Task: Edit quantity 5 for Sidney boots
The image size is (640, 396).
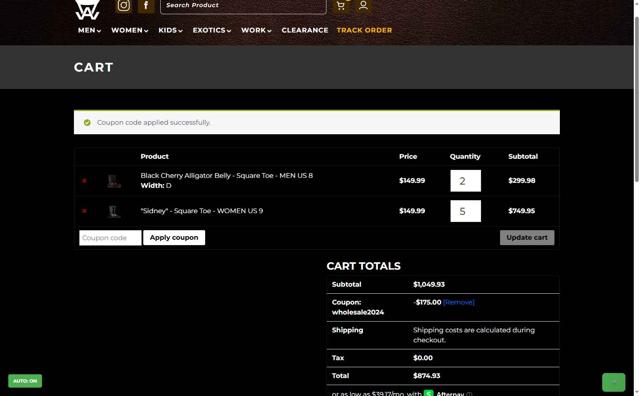Action: [465, 211]
